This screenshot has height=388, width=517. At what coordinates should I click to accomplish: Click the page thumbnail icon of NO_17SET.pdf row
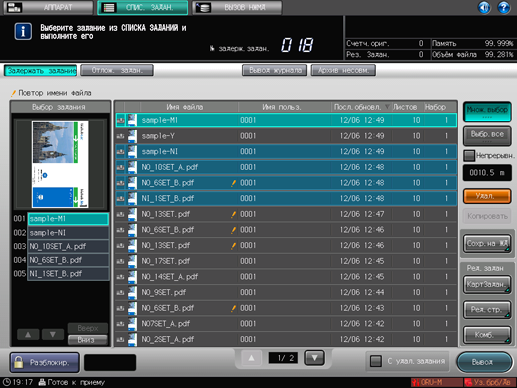tap(132, 261)
